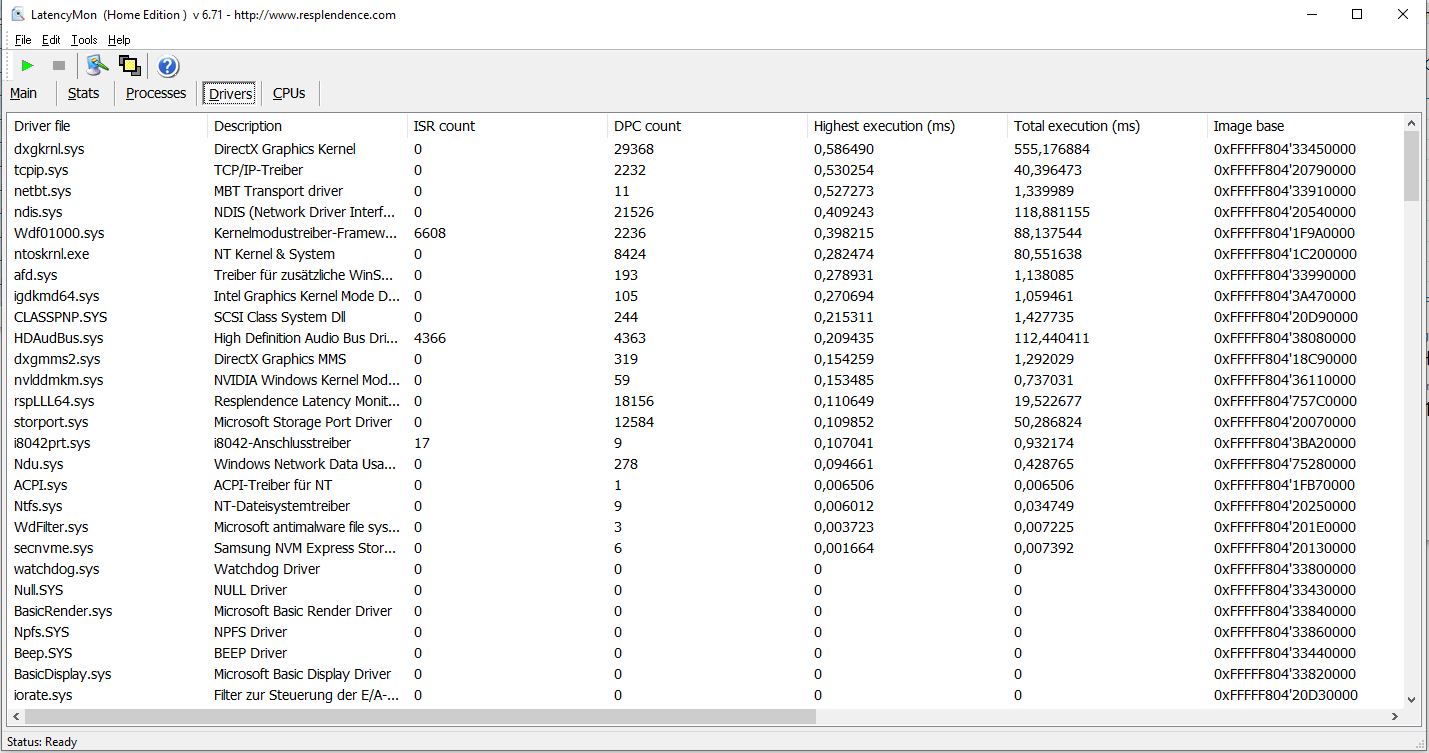
Task: Click the horizontal scrollbar thumb
Action: [420, 716]
